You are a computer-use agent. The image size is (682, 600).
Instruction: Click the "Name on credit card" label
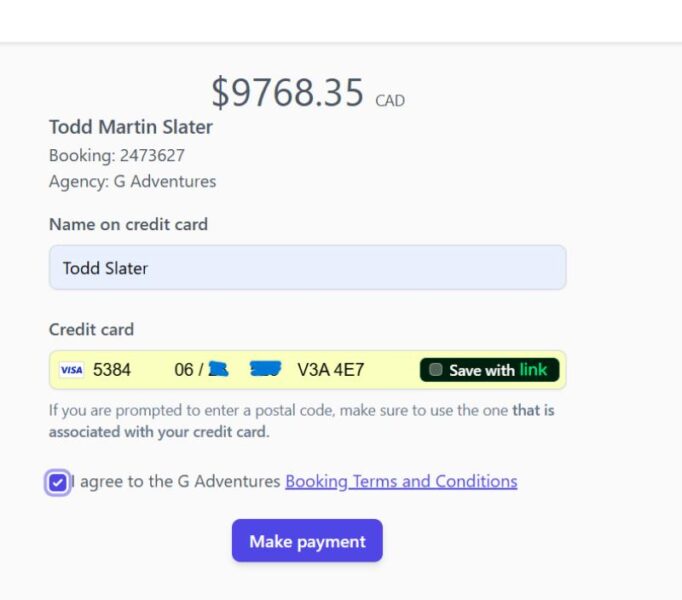click(x=128, y=224)
